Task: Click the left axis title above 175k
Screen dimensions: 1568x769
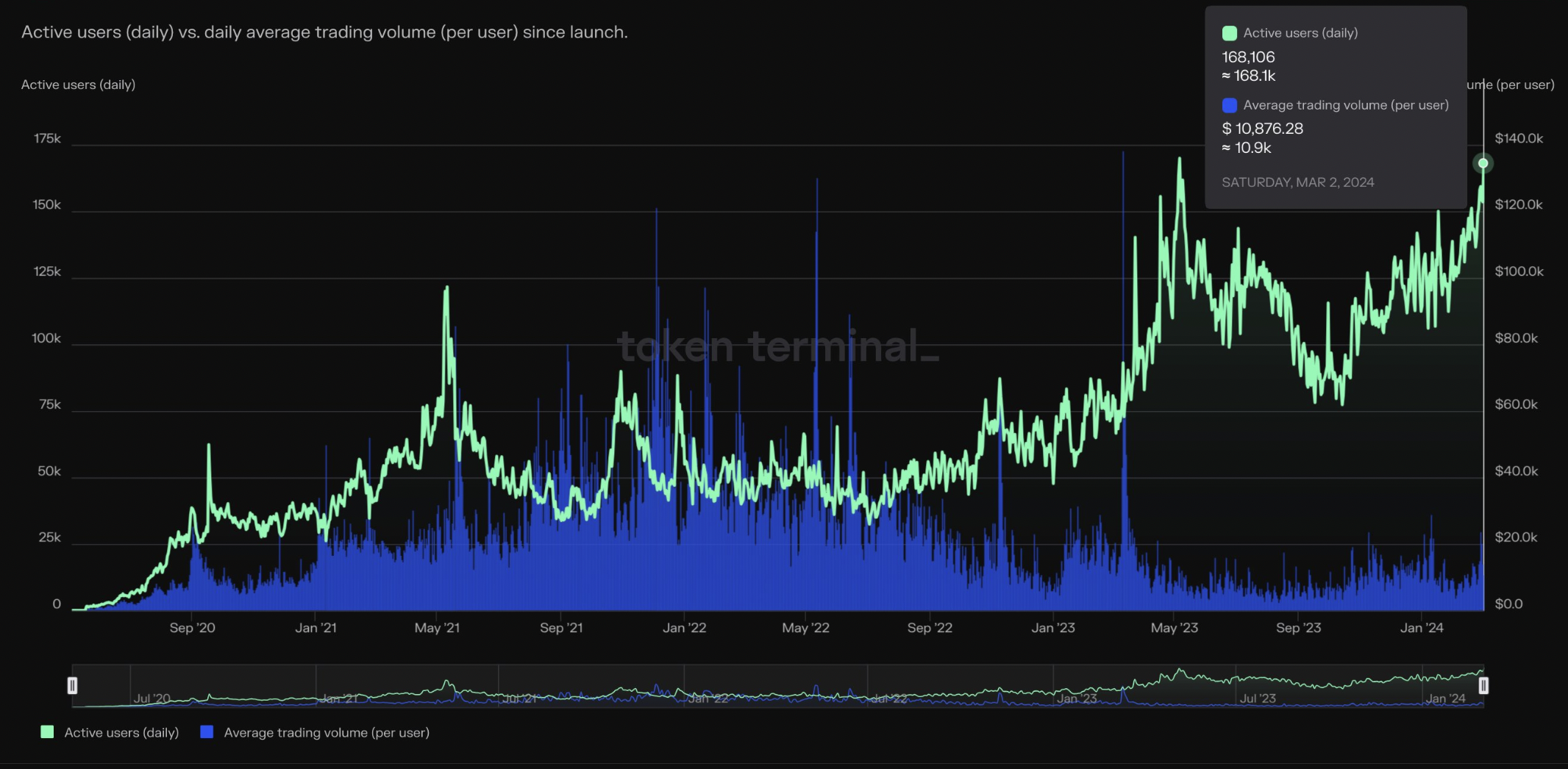Action: [78, 85]
